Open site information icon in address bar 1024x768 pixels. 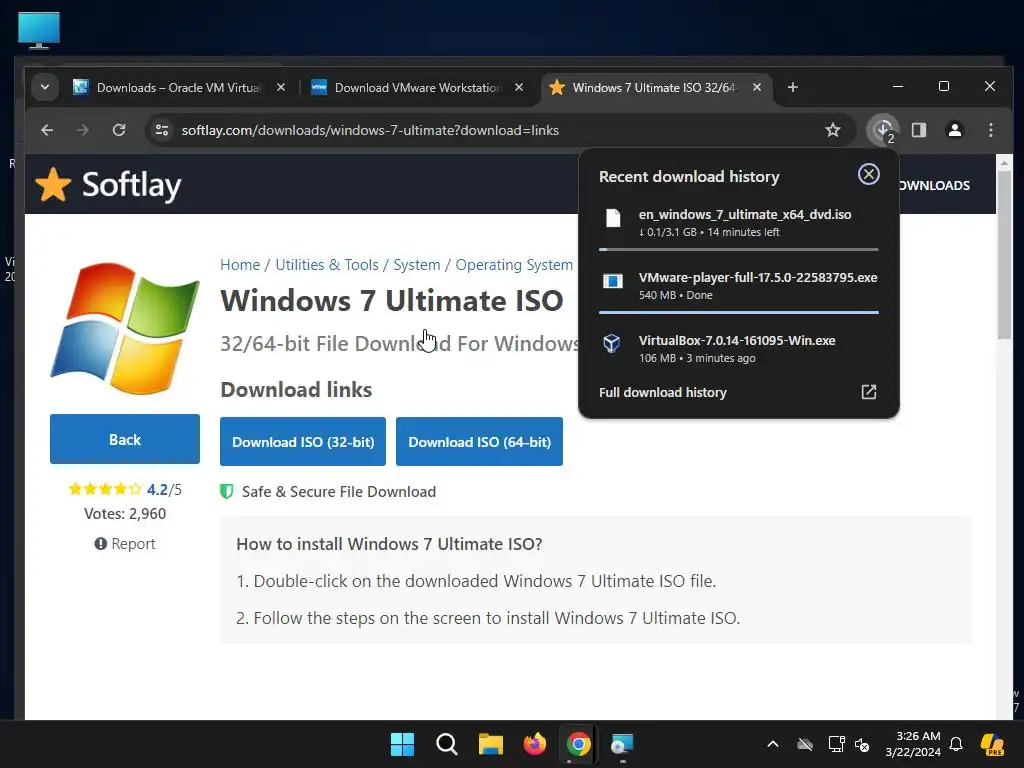(161, 130)
